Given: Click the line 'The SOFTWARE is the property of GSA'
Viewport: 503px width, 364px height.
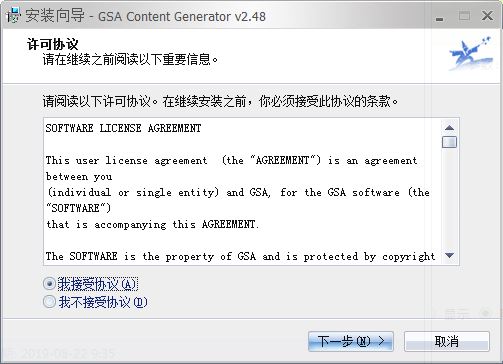Looking at the screenshot, I should (x=151, y=256).
